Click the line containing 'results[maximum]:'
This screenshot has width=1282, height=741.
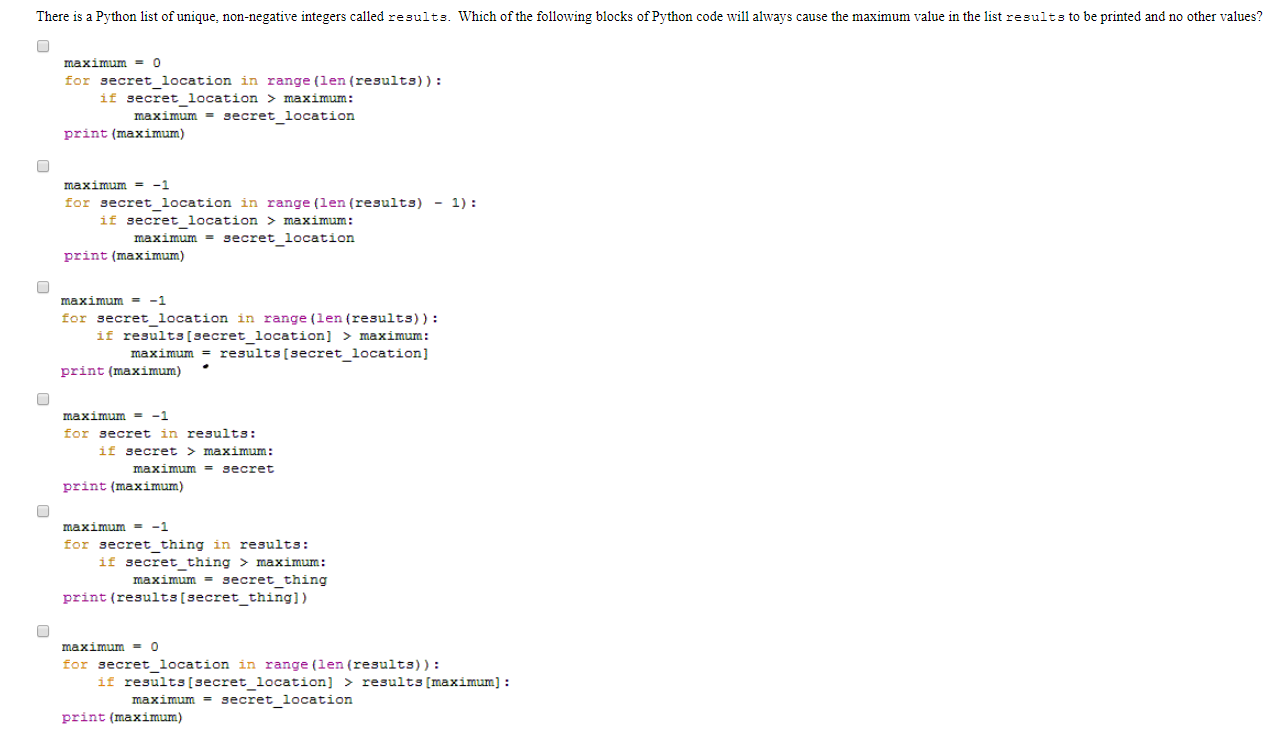tap(304, 682)
